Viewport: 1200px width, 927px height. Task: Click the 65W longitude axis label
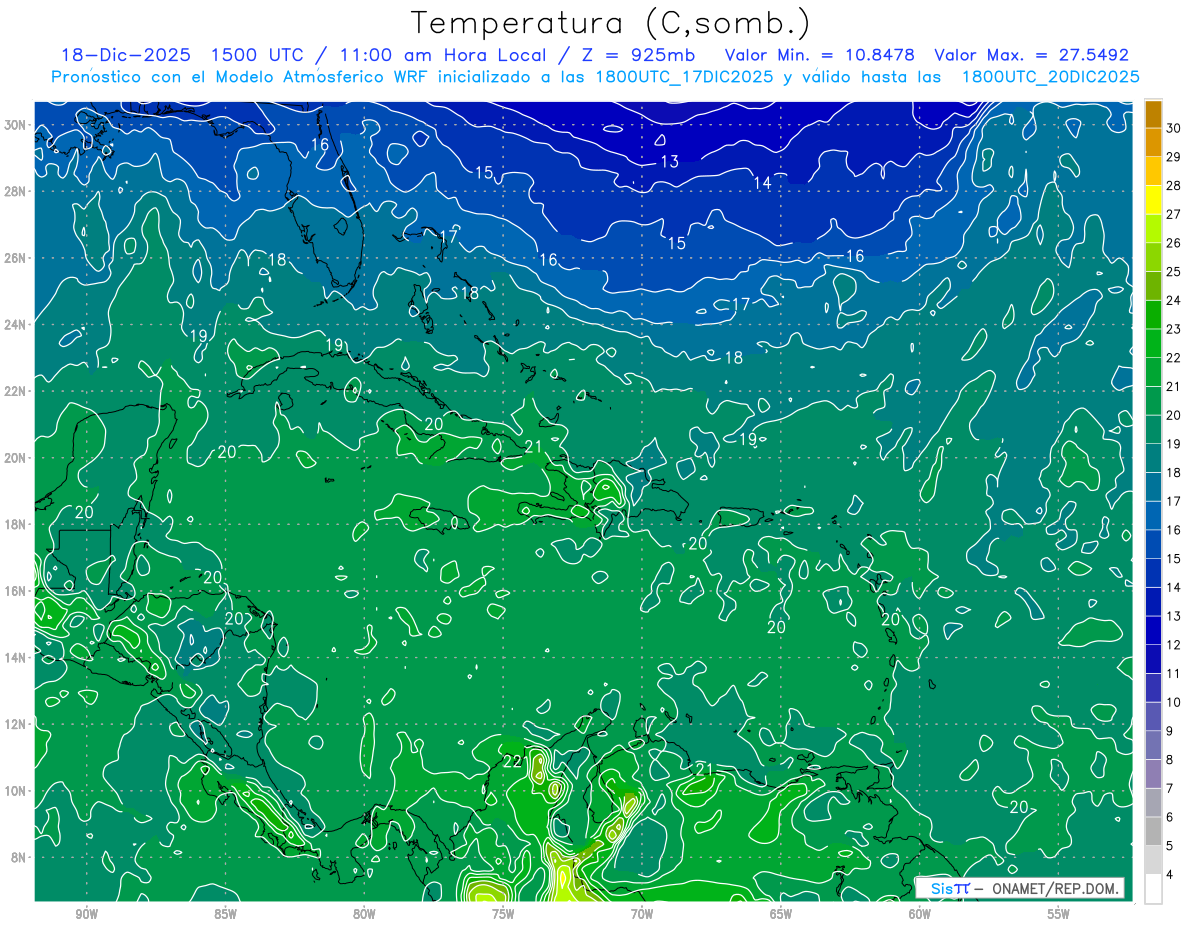coord(781,914)
